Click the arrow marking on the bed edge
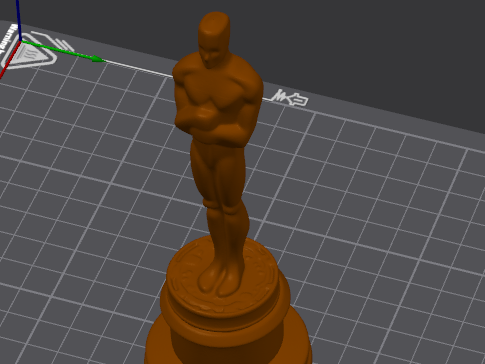This screenshot has height=364, width=485. (297, 100)
